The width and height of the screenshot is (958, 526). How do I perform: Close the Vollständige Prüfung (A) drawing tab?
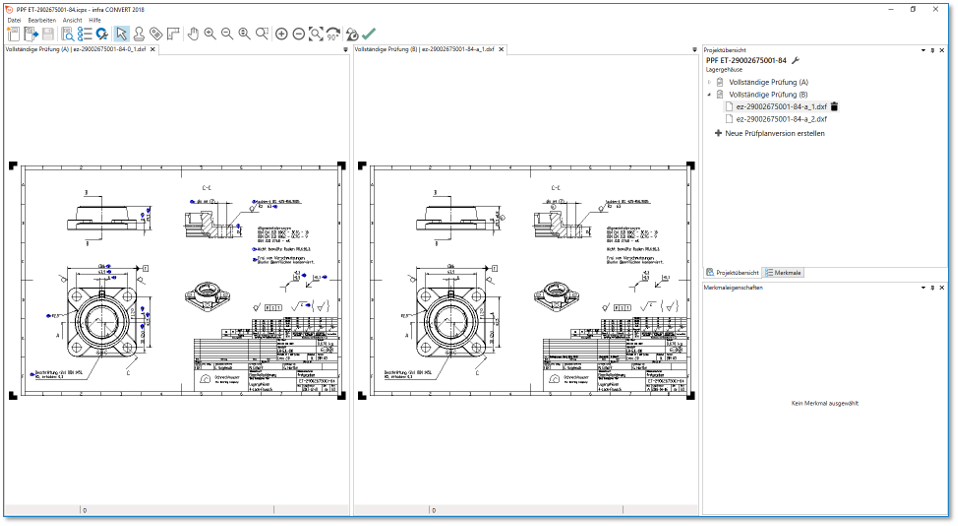coord(153,49)
